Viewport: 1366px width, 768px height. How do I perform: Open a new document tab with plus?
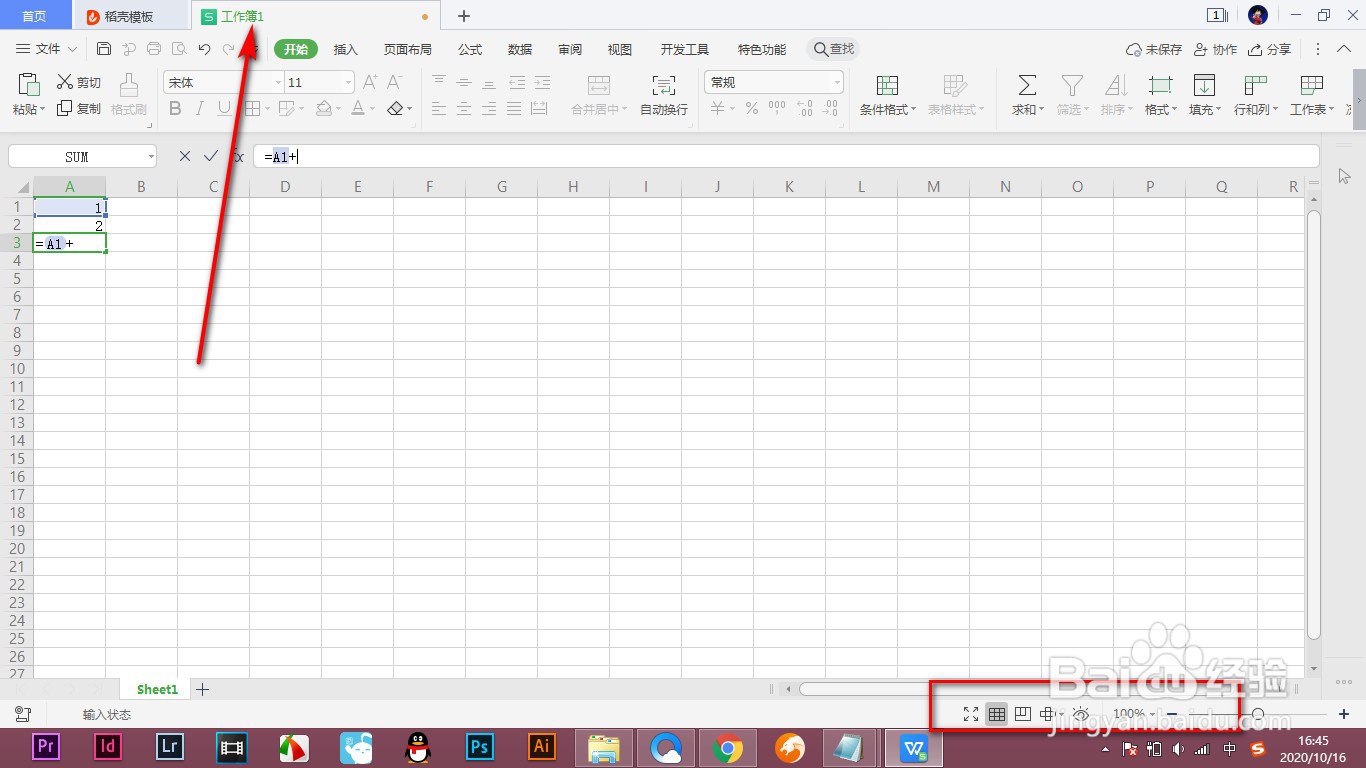pyautogui.click(x=464, y=16)
